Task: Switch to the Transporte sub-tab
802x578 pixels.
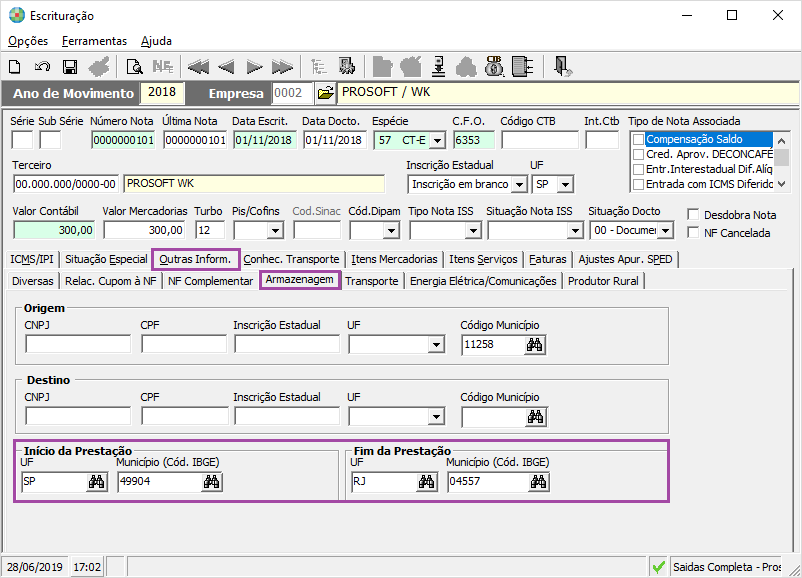Action: click(x=372, y=281)
